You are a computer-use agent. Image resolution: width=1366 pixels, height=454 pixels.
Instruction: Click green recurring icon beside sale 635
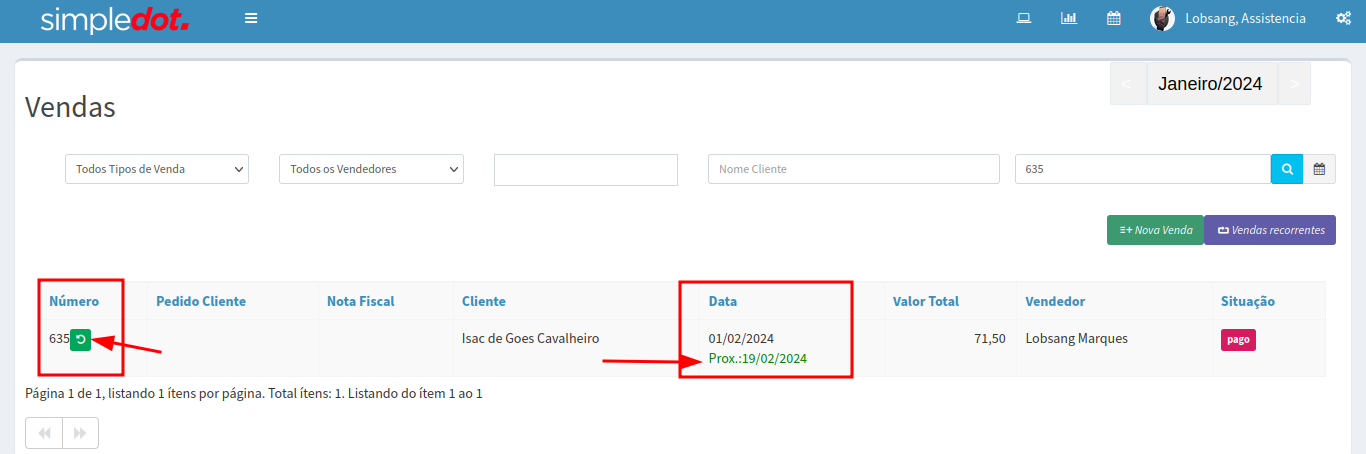click(x=81, y=340)
